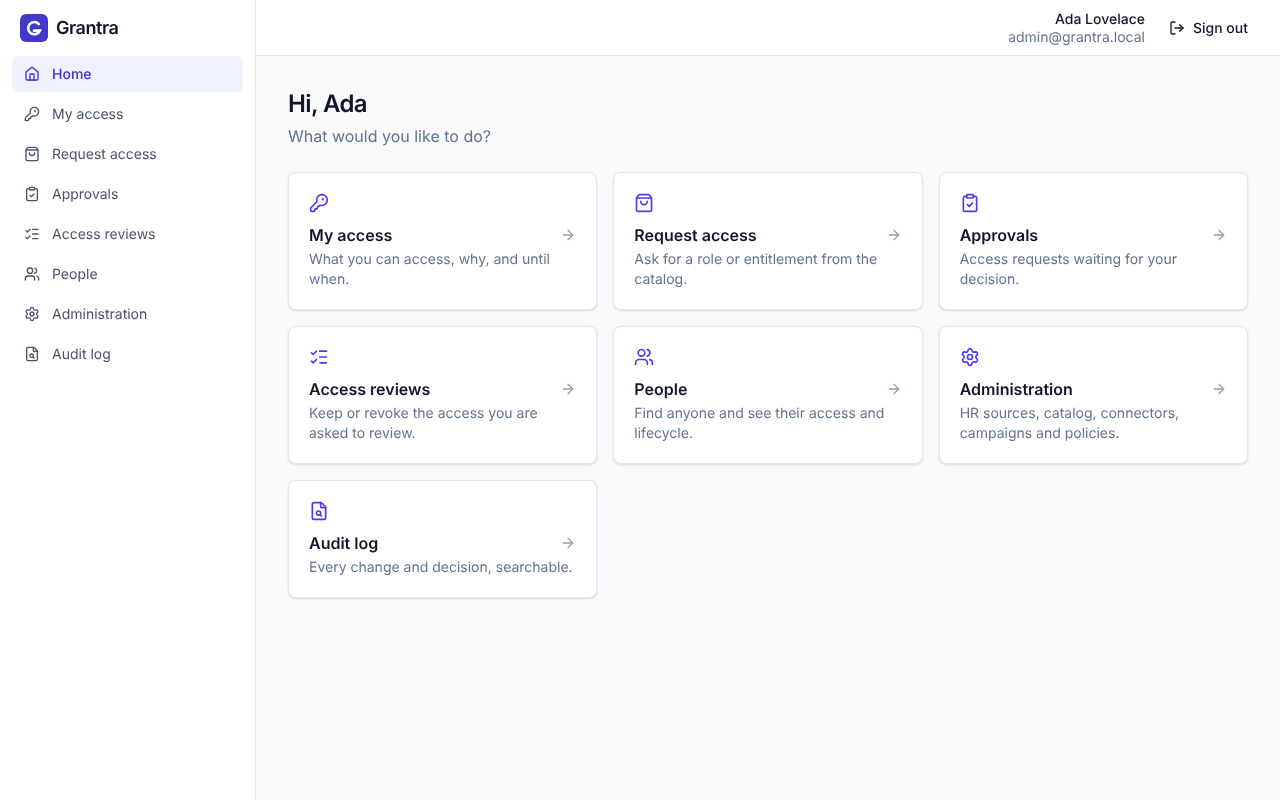Click the shopping bag icon on Request access card
1280x800 pixels.
click(x=644, y=203)
